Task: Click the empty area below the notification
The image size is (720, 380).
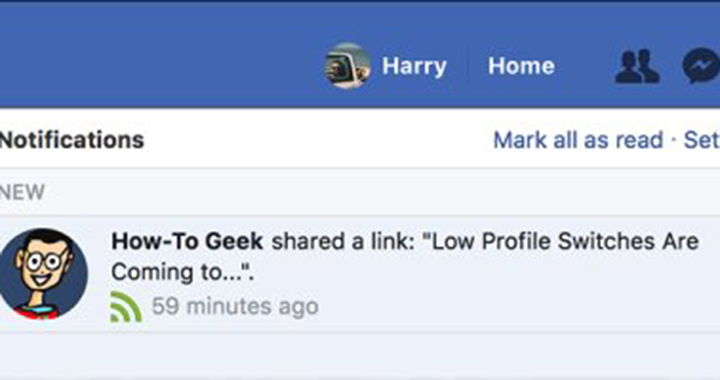Action: (360, 356)
